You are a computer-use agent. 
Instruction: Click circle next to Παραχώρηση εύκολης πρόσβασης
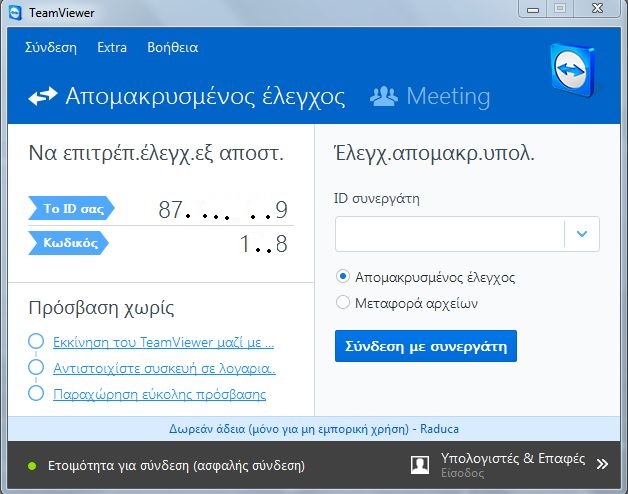[x=36, y=393]
